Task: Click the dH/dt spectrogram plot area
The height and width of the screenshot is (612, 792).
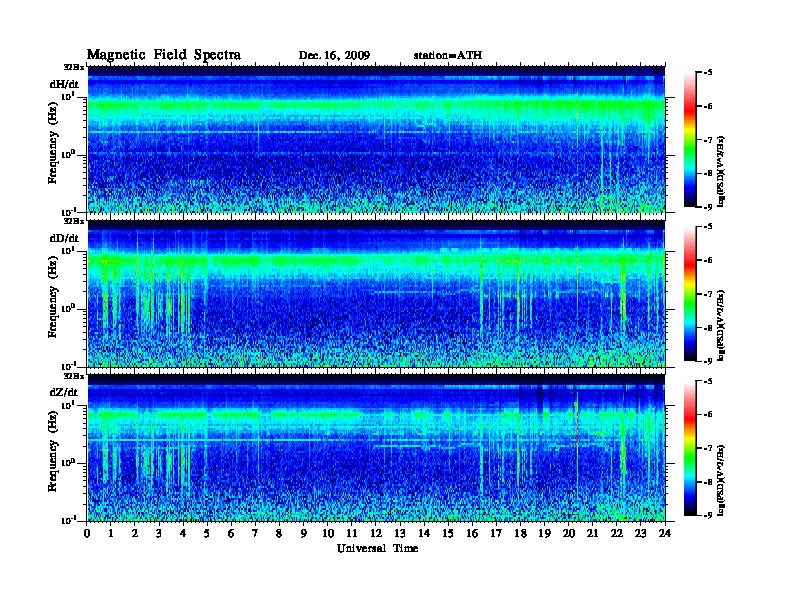Action: click(376, 139)
